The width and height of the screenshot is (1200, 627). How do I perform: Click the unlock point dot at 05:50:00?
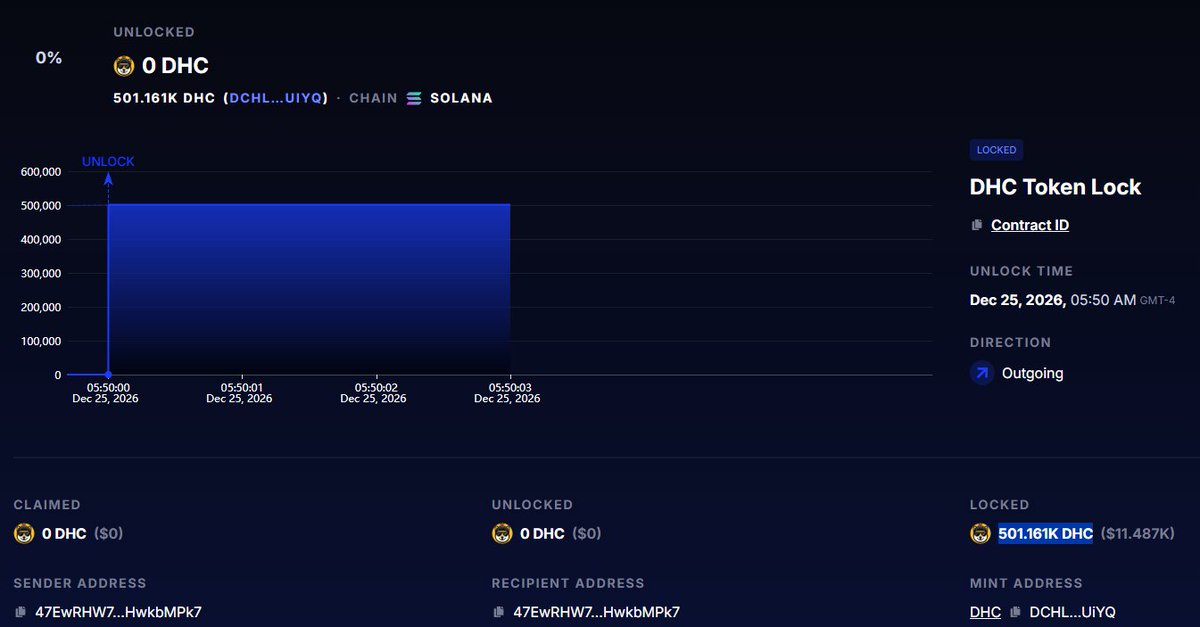point(108,375)
